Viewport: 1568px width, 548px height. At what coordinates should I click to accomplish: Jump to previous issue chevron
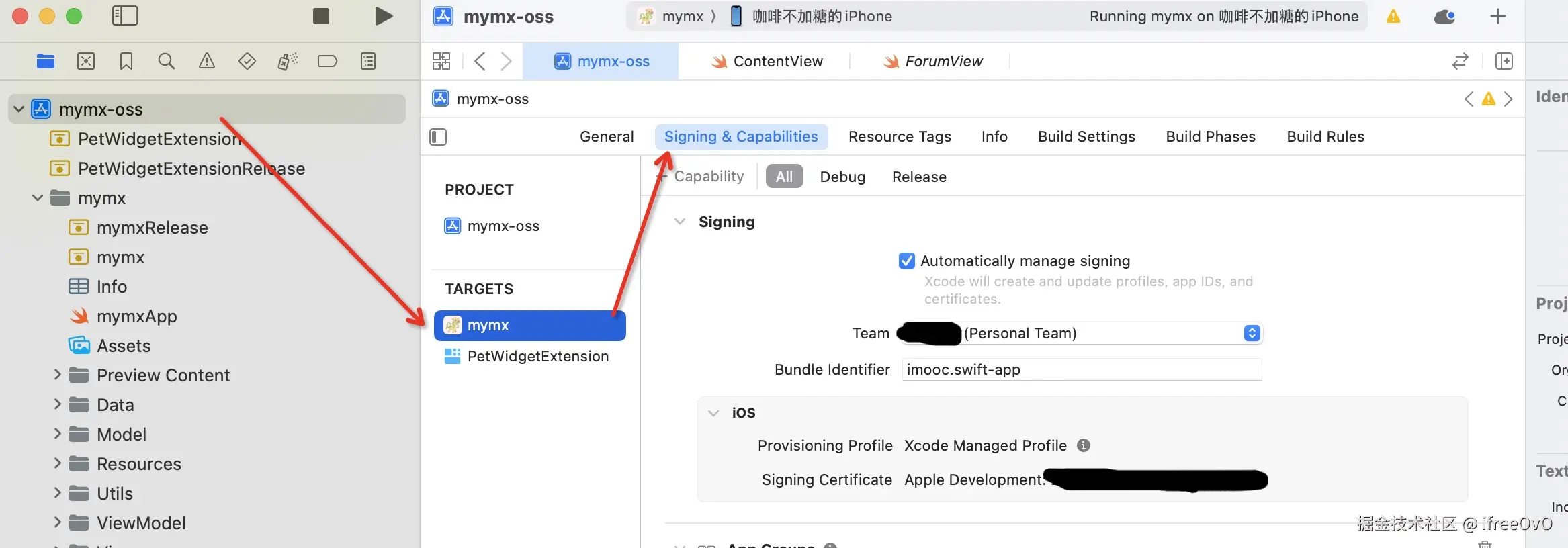(x=1469, y=99)
